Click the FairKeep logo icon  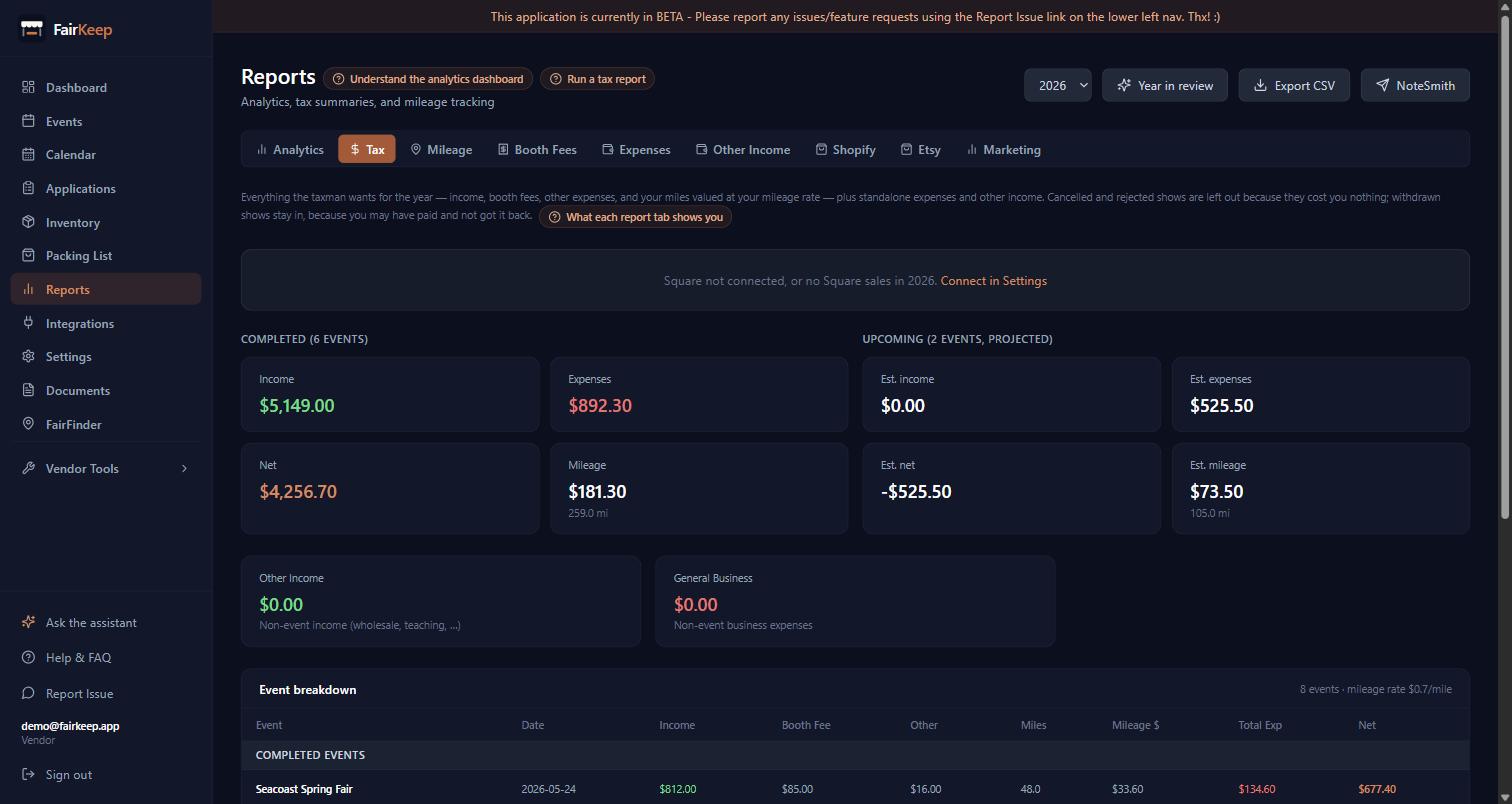(x=32, y=29)
